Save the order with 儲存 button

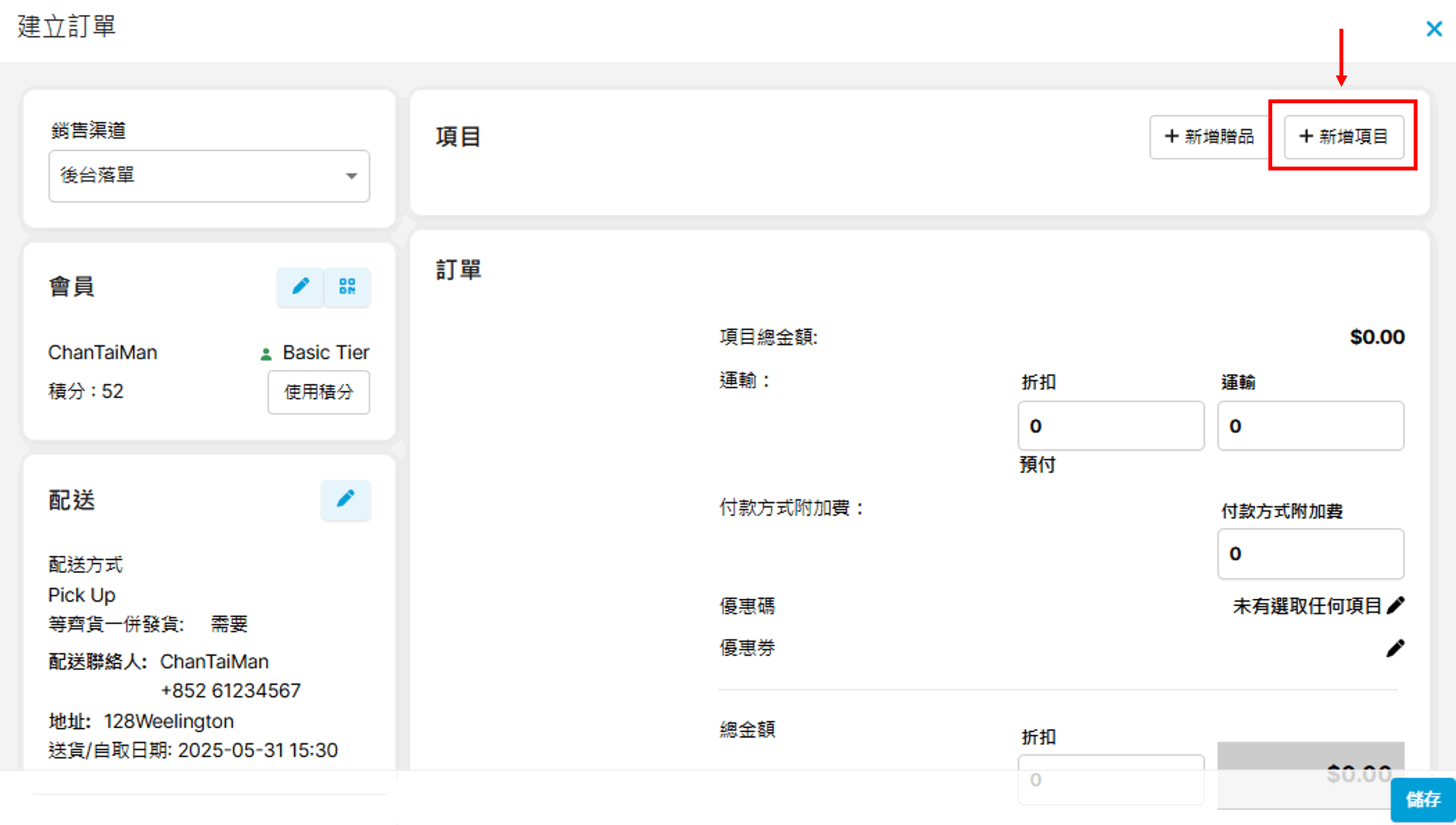click(x=1422, y=799)
